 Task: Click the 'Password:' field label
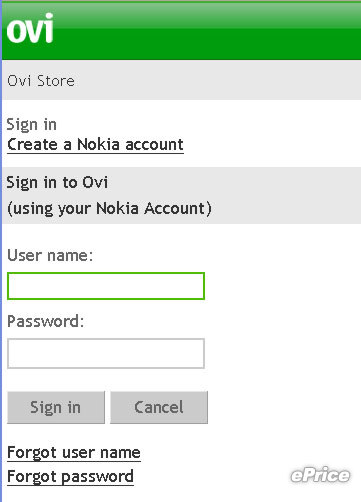(46, 321)
